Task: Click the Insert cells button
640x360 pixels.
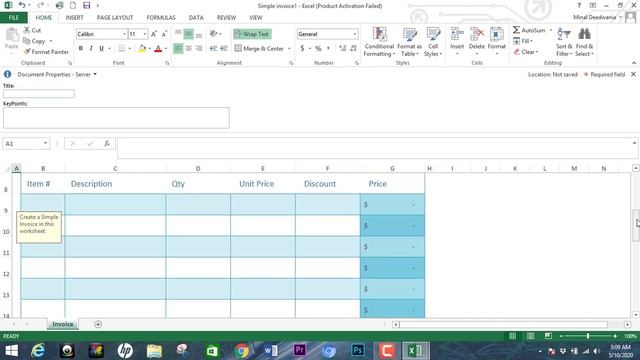Action: pyautogui.click(x=457, y=41)
